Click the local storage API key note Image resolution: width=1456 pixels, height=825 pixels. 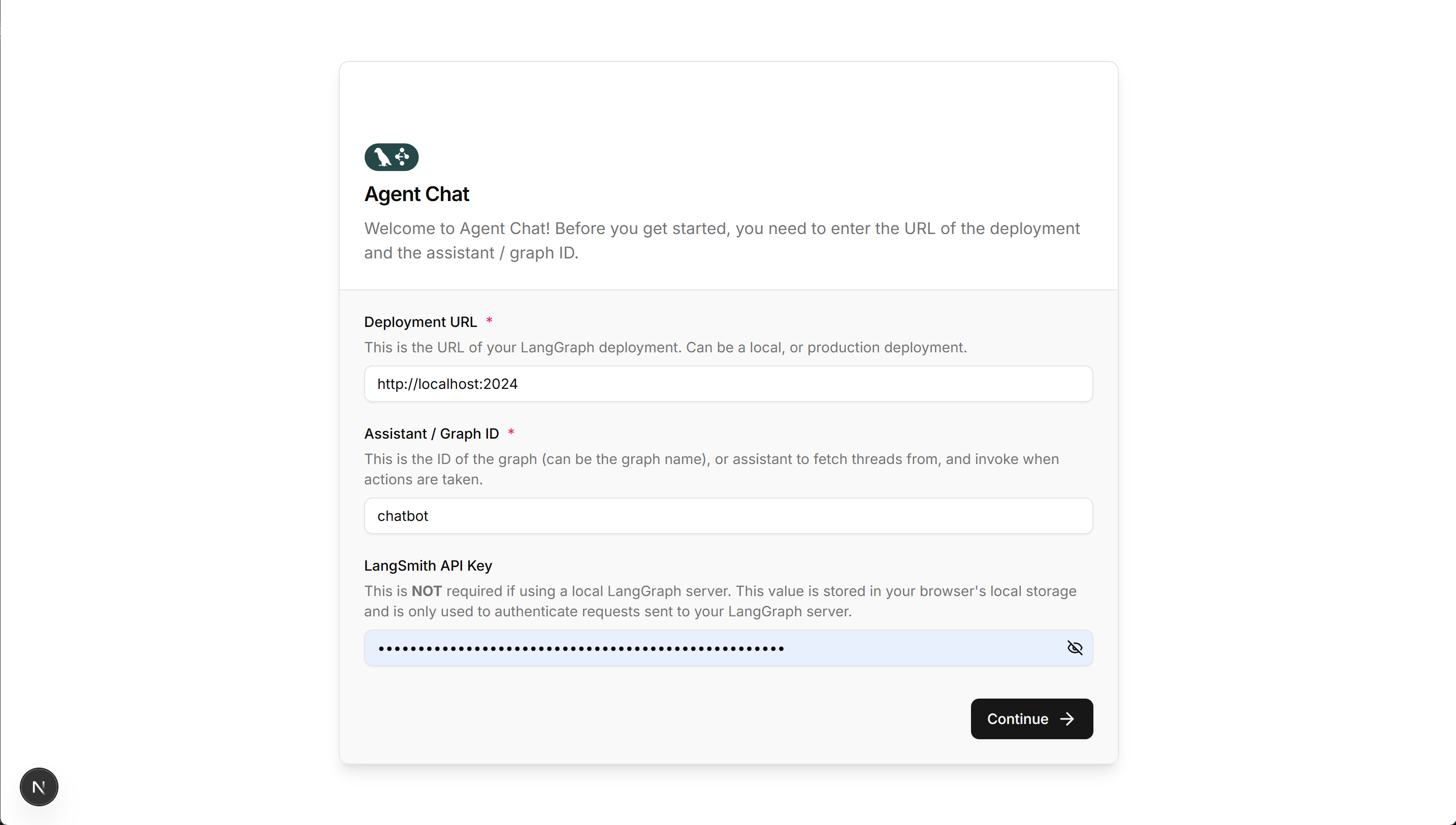click(x=720, y=601)
